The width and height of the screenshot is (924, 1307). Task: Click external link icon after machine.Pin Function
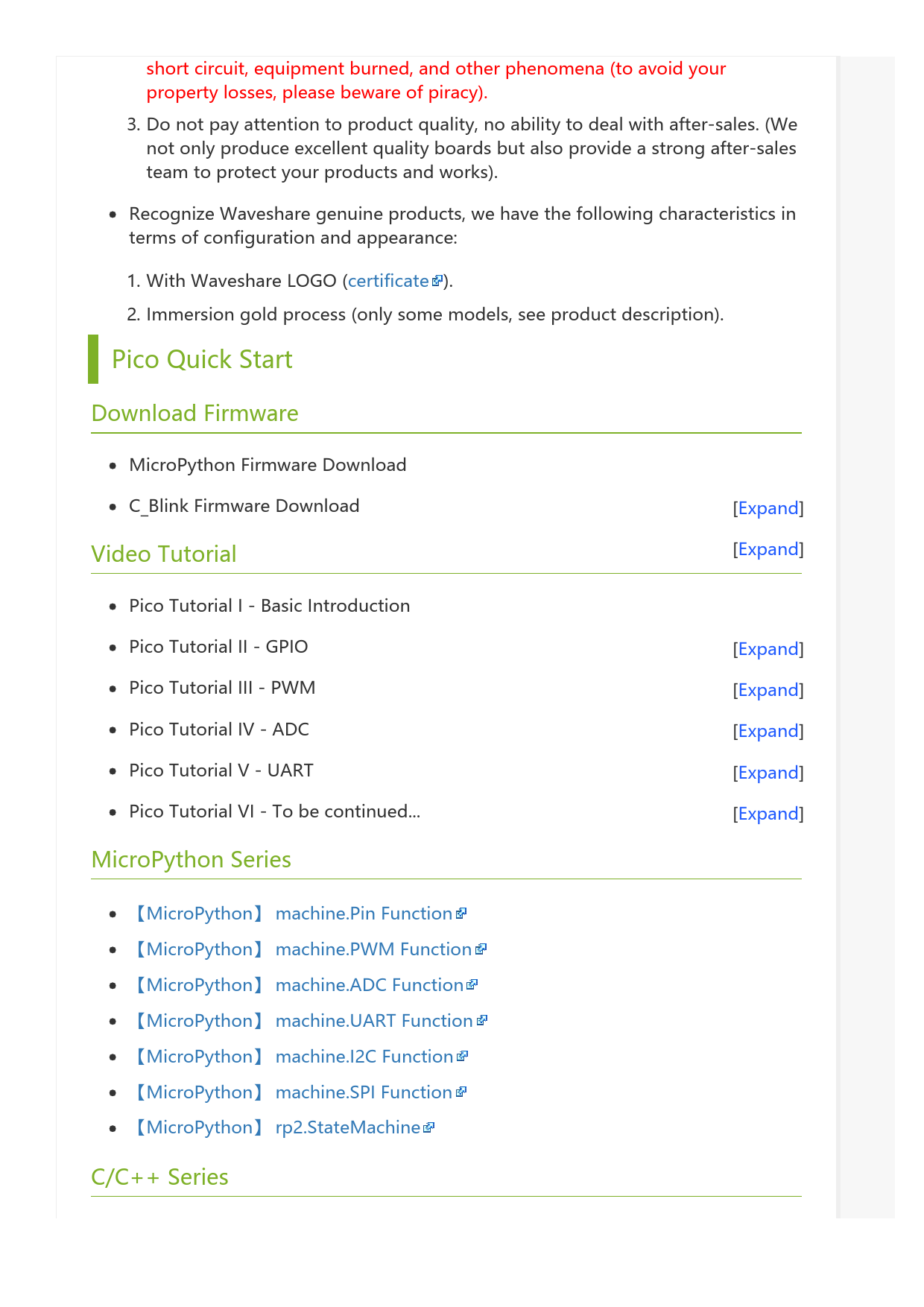[461, 914]
